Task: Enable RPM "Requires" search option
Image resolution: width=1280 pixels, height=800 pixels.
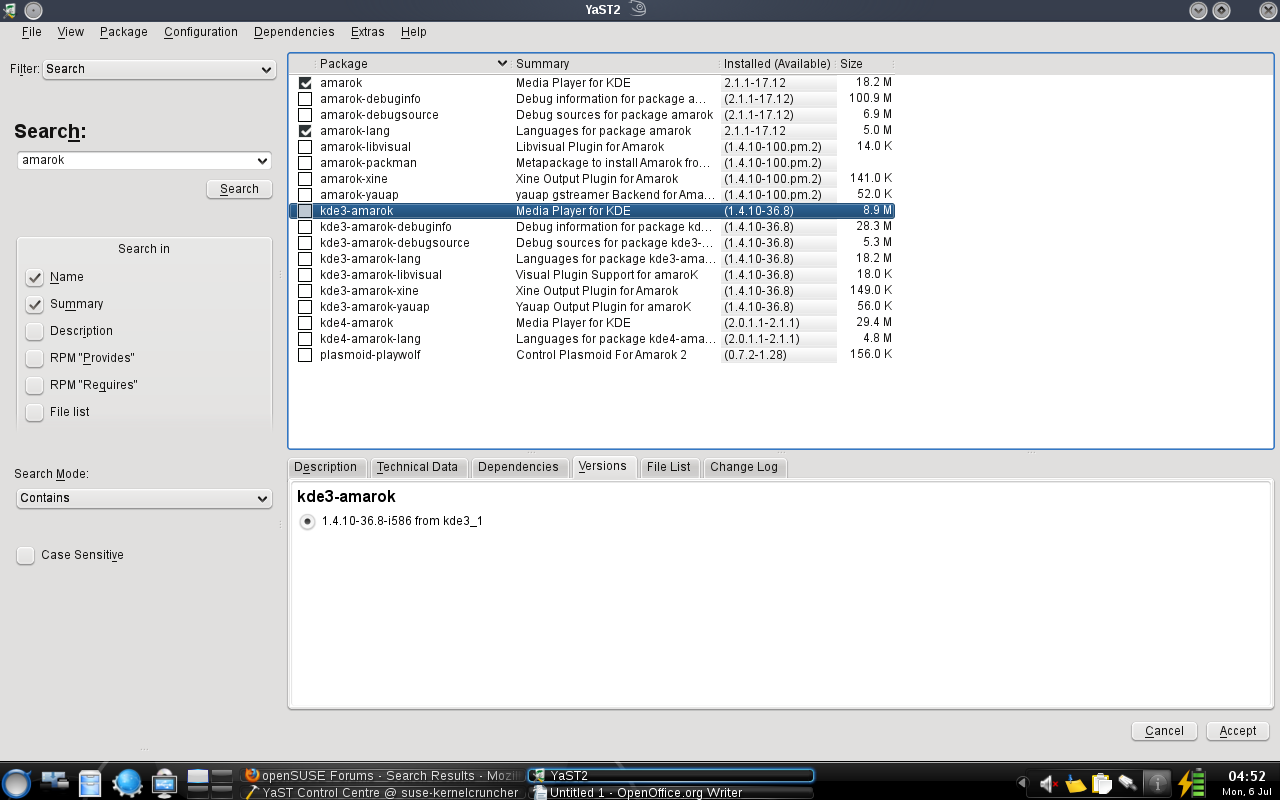Action: 35,385
